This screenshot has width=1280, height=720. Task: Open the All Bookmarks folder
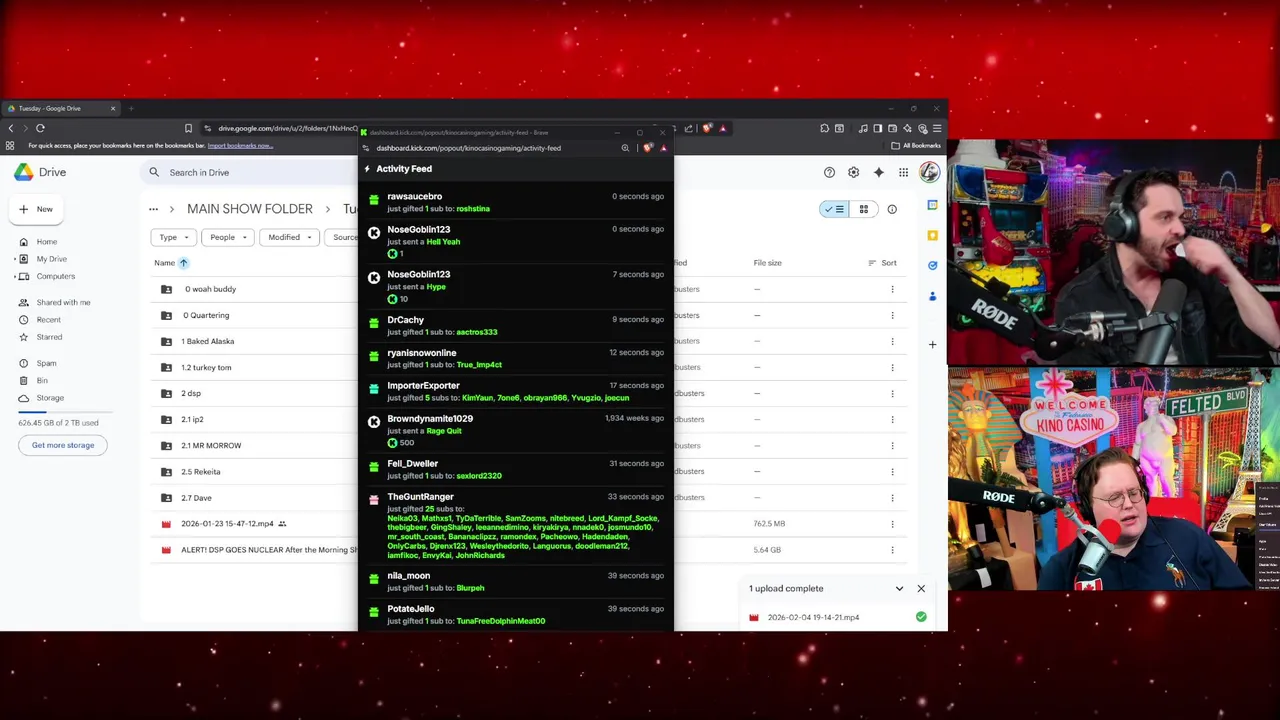pyautogui.click(x=916, y=146)
